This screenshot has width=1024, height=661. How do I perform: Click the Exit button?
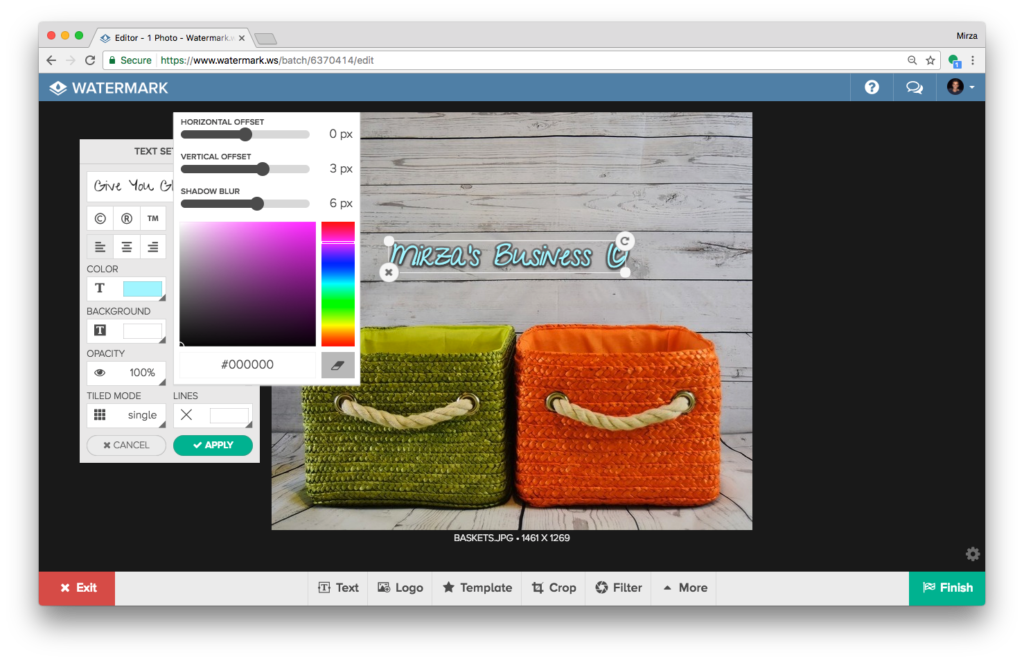point(77,588)
